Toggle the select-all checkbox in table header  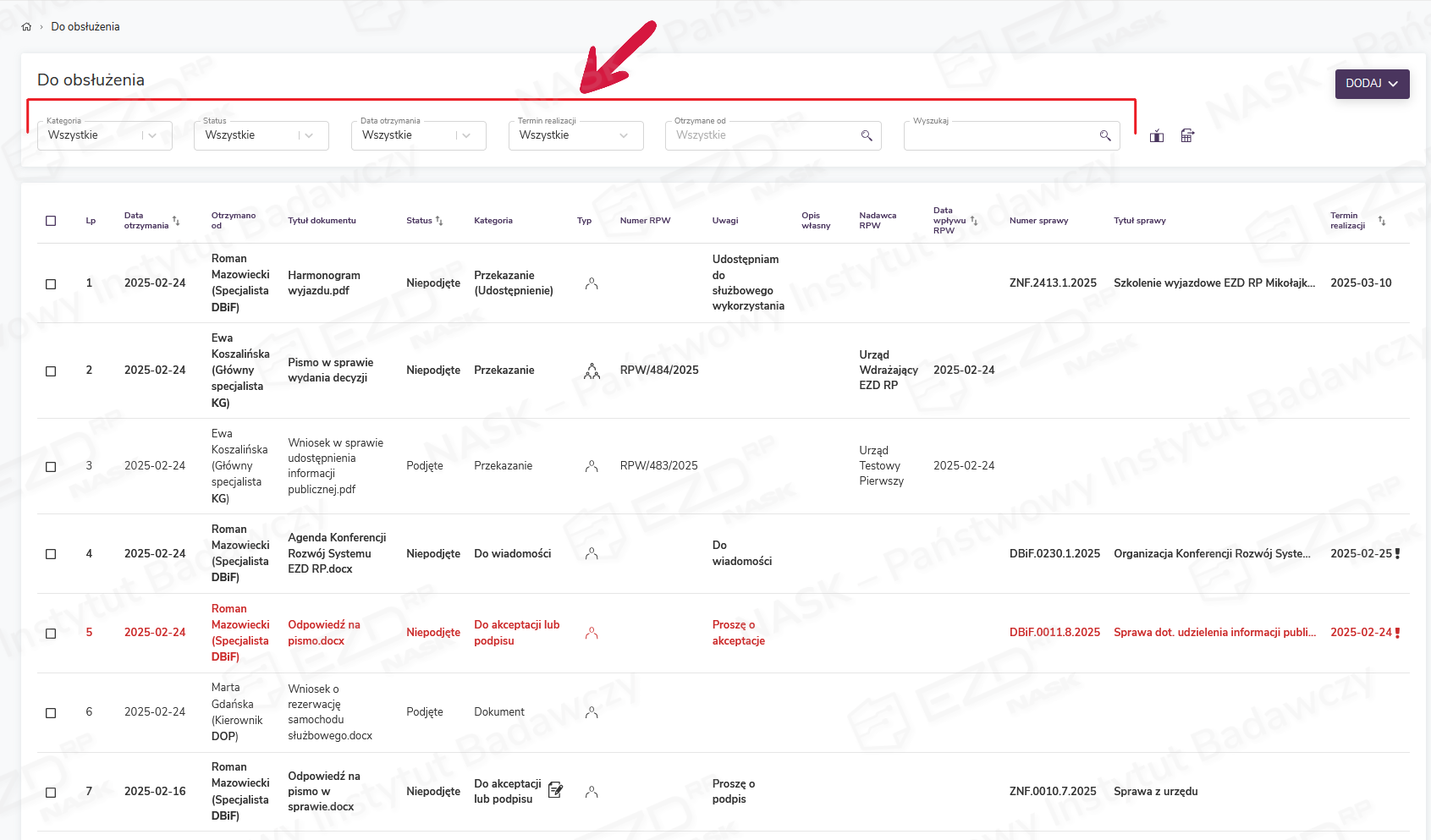coord(51,221)
